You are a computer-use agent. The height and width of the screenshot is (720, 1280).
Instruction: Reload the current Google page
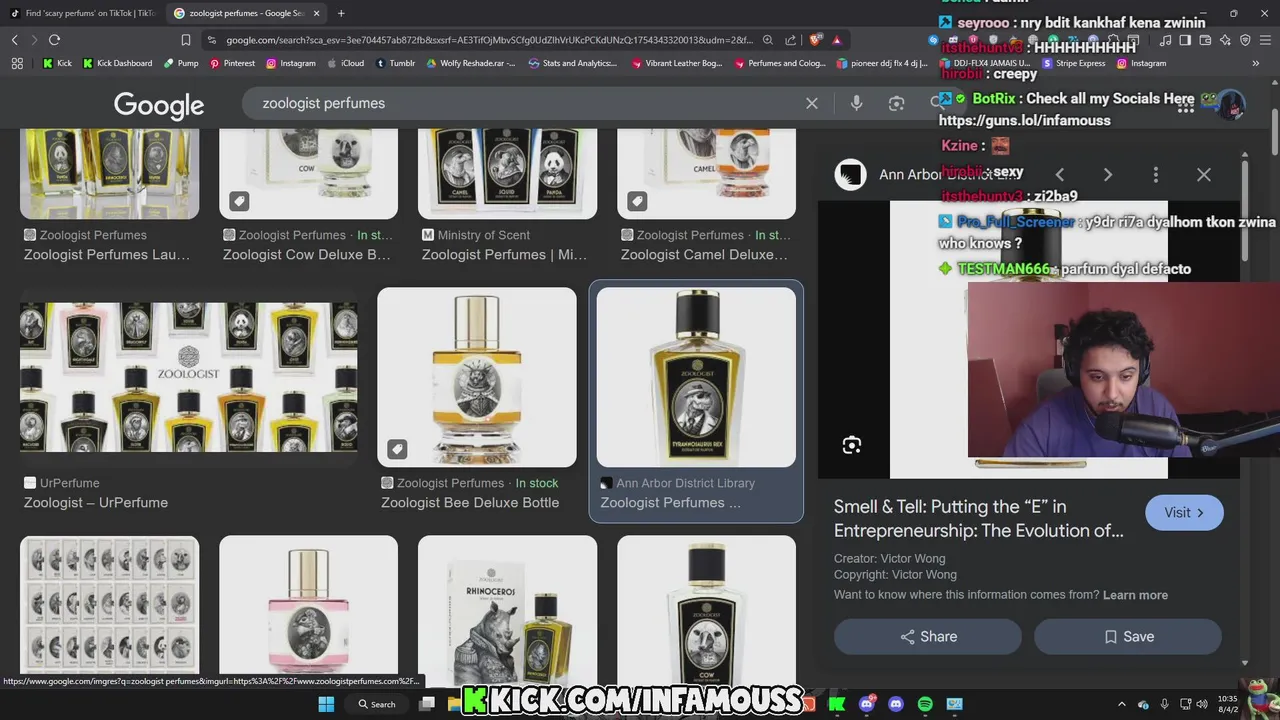click(54, 40)
